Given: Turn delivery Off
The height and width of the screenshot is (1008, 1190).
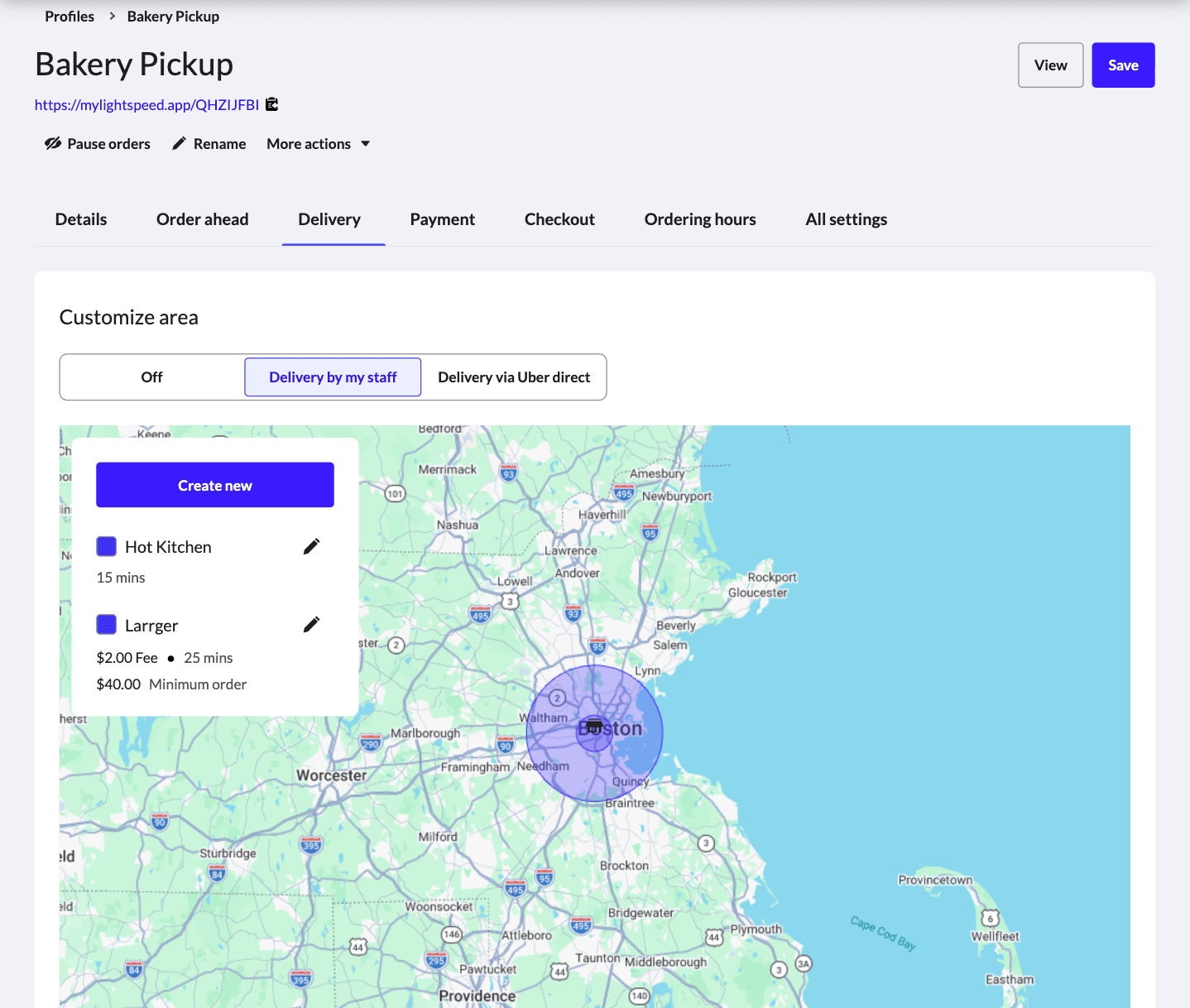Looking at the screenshot, I should (151, 377).
